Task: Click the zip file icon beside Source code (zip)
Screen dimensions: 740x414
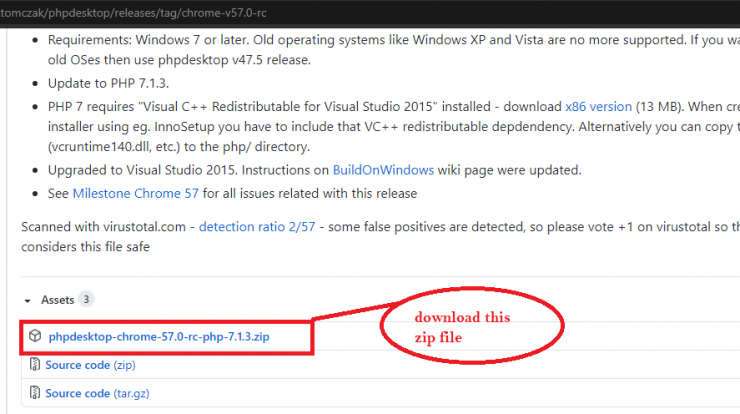Action: point(34,364)
